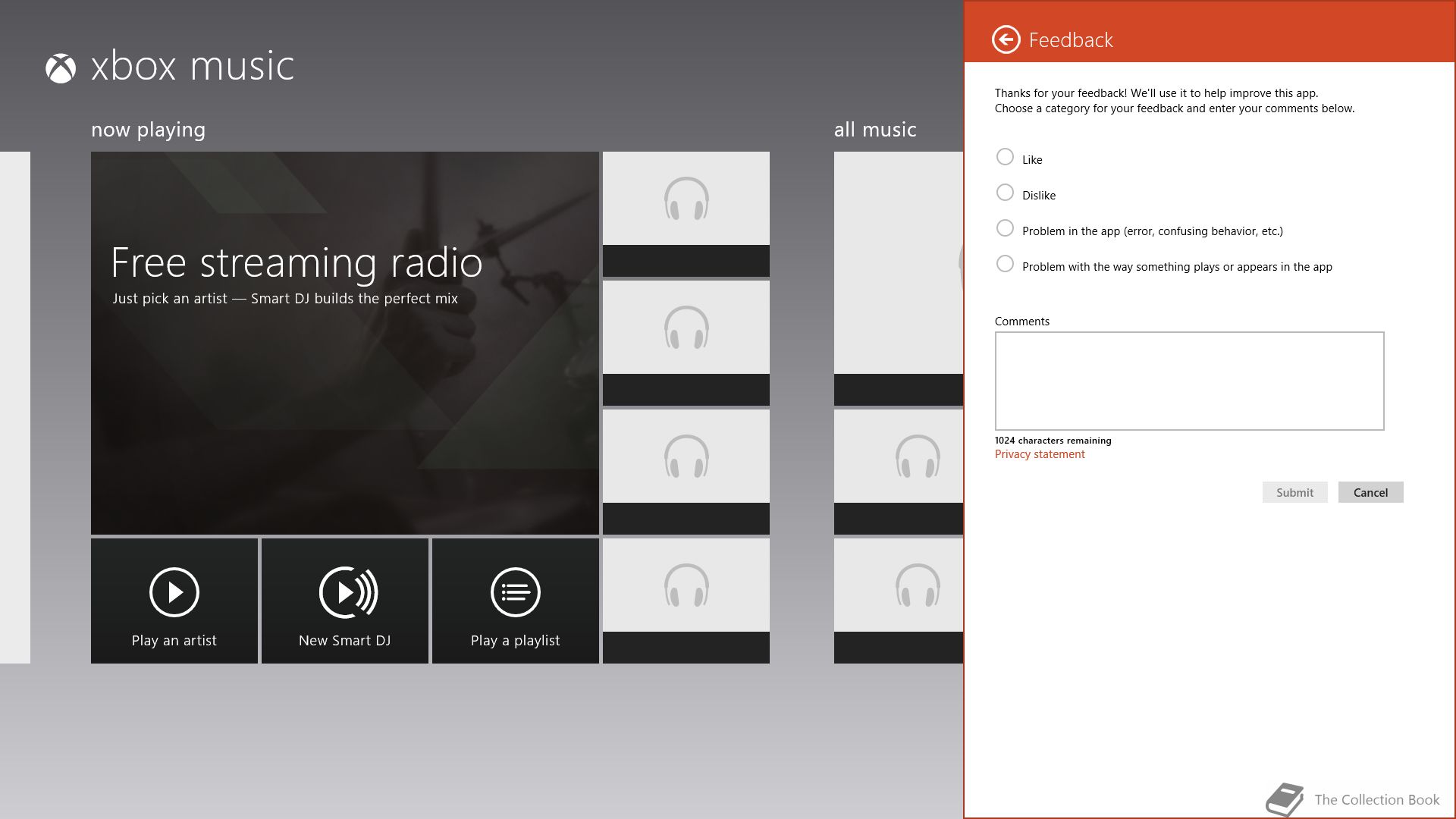Open the Free streaming radio banner

pyautogui.click(x=344, y=343)
